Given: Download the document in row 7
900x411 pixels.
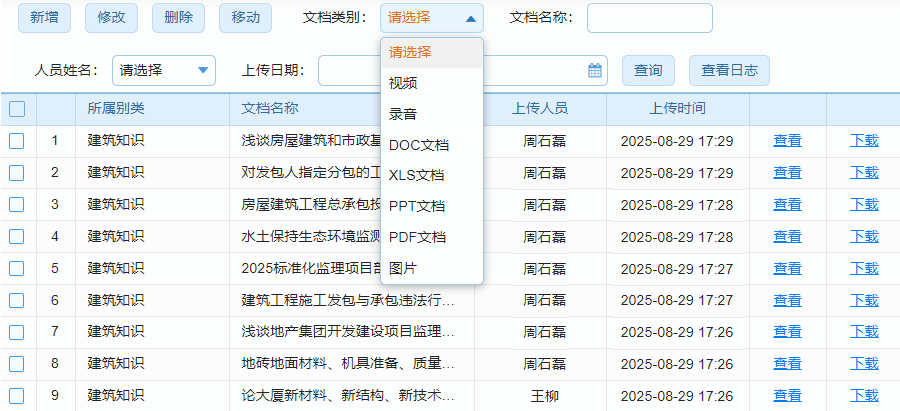Looking at the screenshot, I should [864, 331].
